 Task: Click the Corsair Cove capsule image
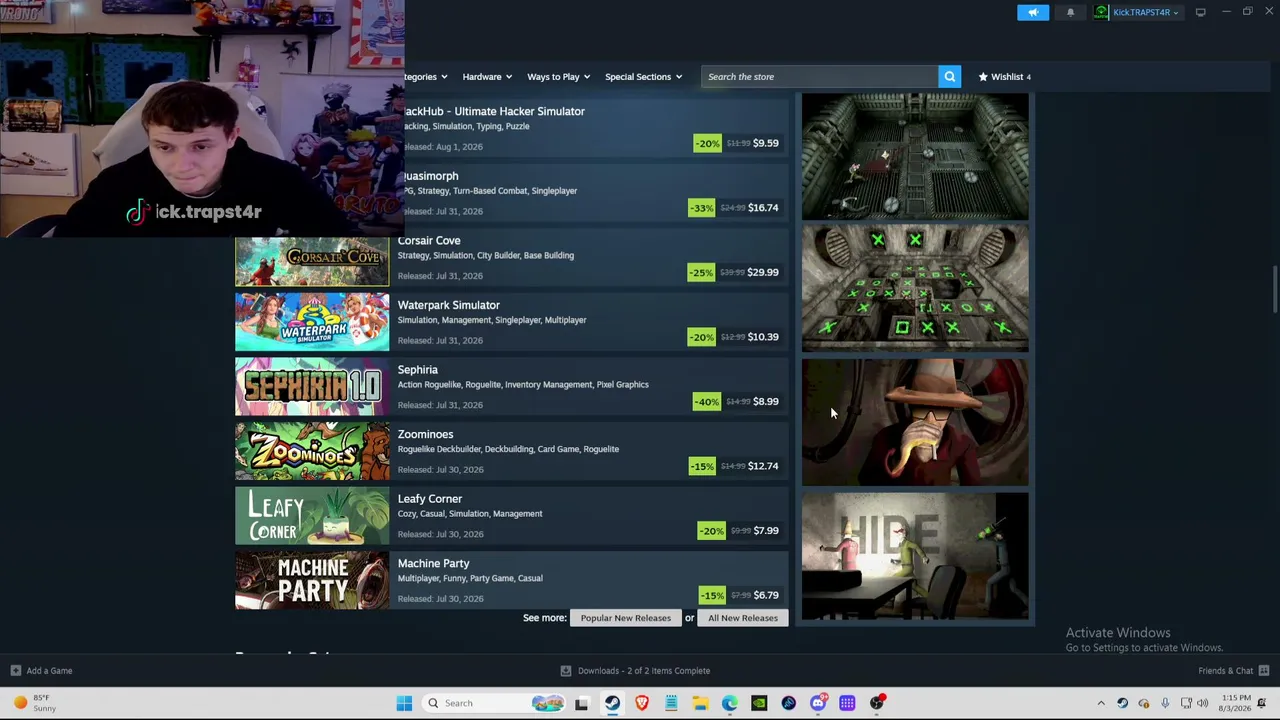point(312,261)
